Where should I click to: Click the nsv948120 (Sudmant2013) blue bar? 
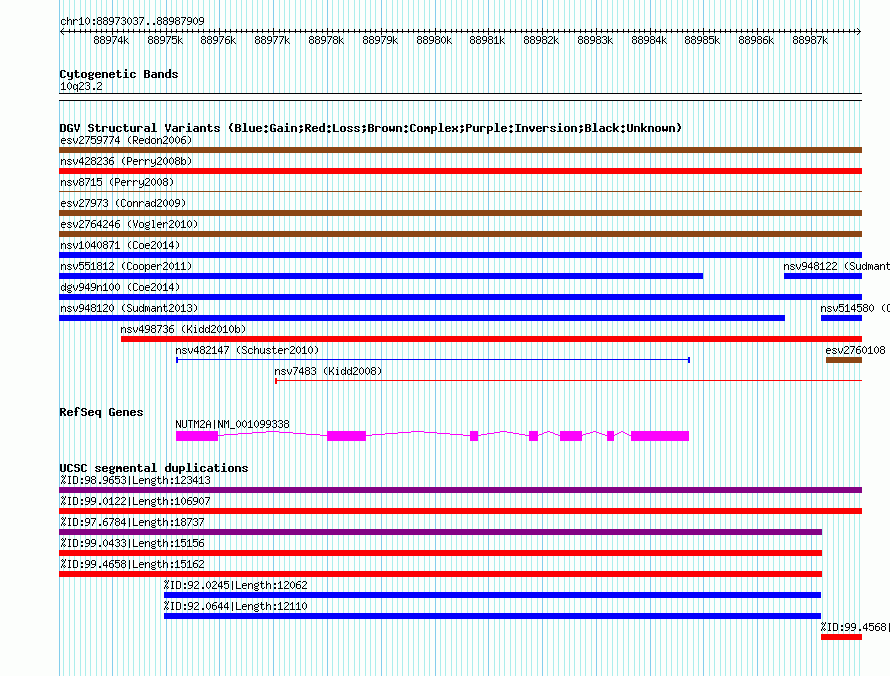(x=422, y=318)
